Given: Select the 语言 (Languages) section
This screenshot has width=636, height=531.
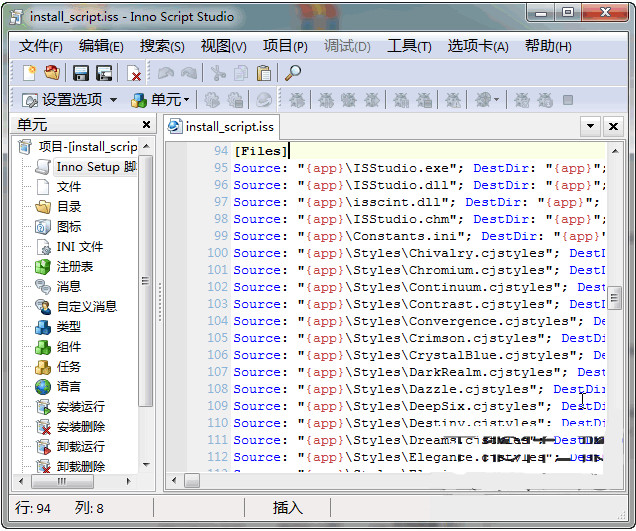Looking at the screenshot, I should tap(69, 386).
